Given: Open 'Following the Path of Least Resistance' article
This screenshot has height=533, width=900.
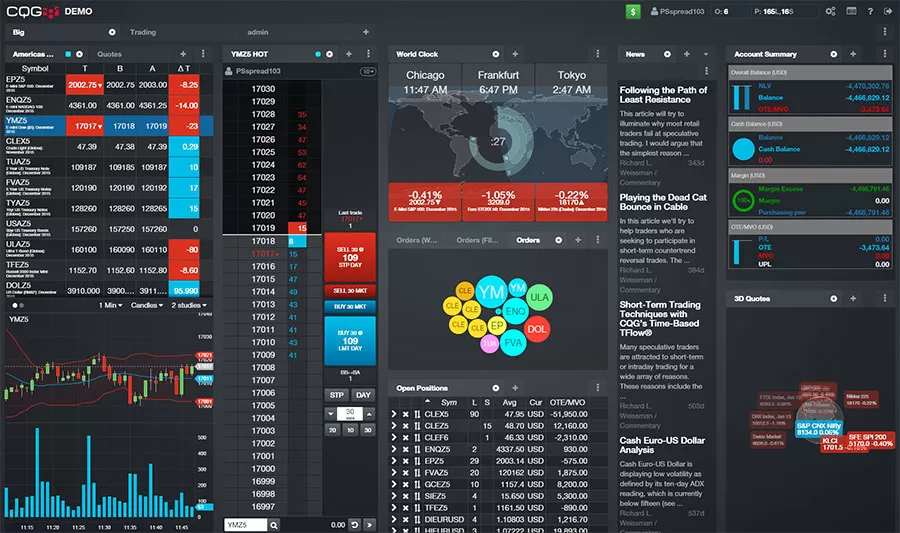Looking at the screenshot, I should pyautogui.click(x=663, y=95).
